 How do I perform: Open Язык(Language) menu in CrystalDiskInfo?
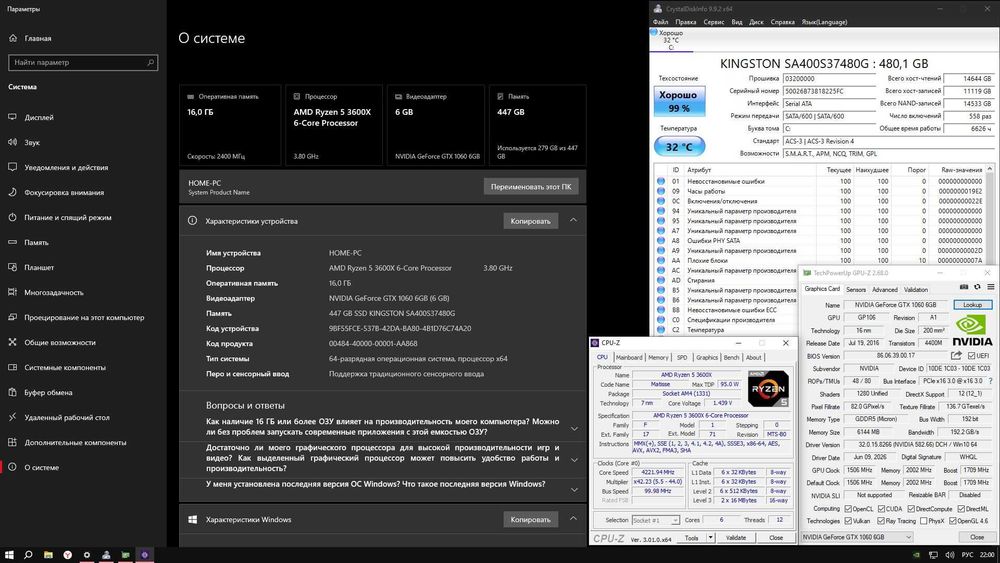tap(824, 22)
